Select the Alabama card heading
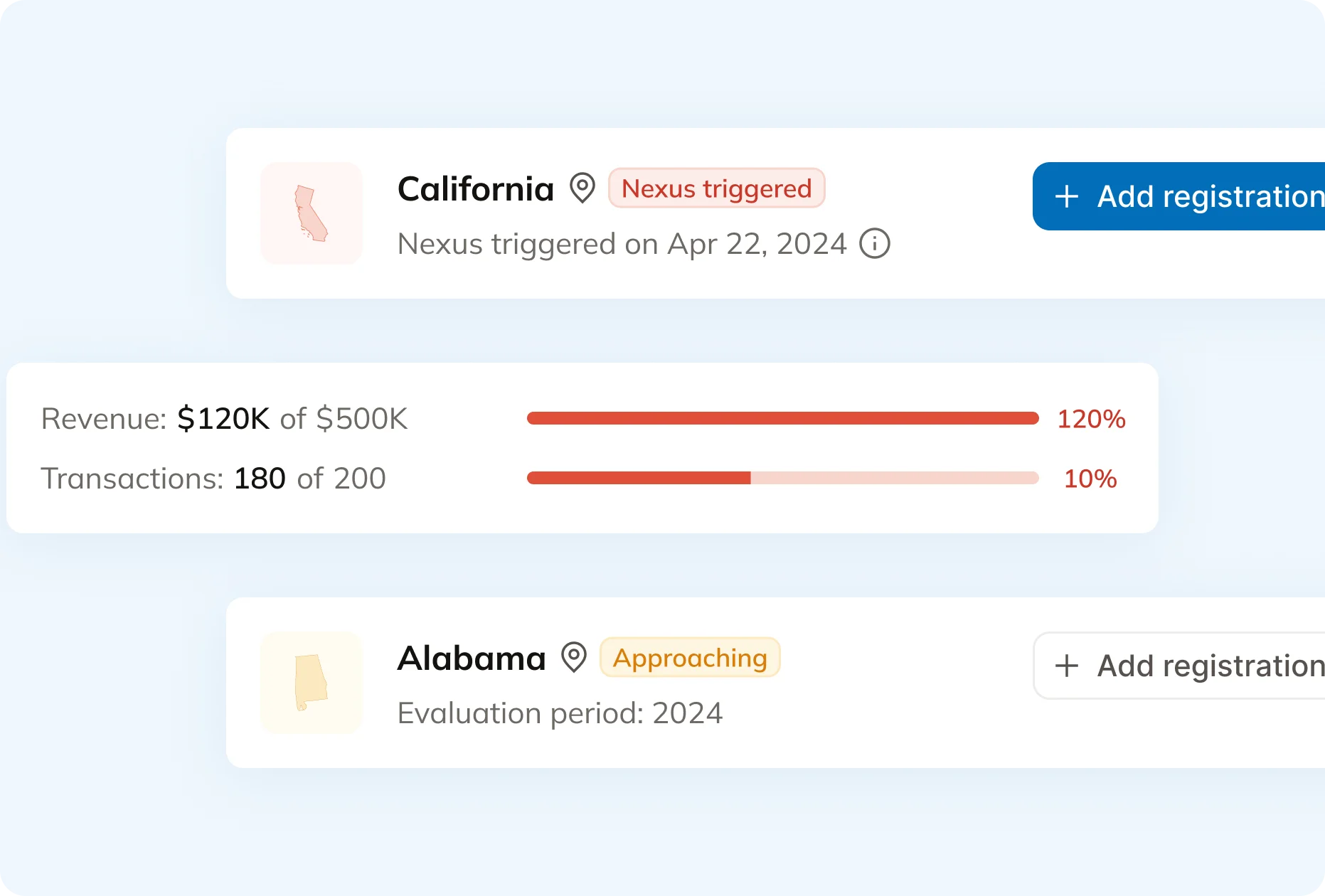This screenshot has width=1325, height=896. coord(472,658)
